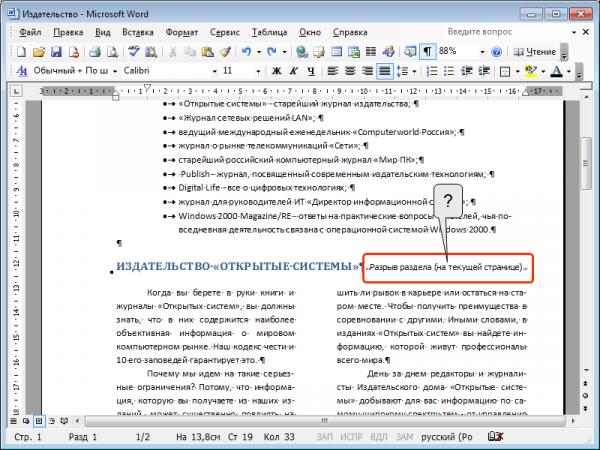
Task: Open the line spacing dropdown arrow
Action: 415,71
